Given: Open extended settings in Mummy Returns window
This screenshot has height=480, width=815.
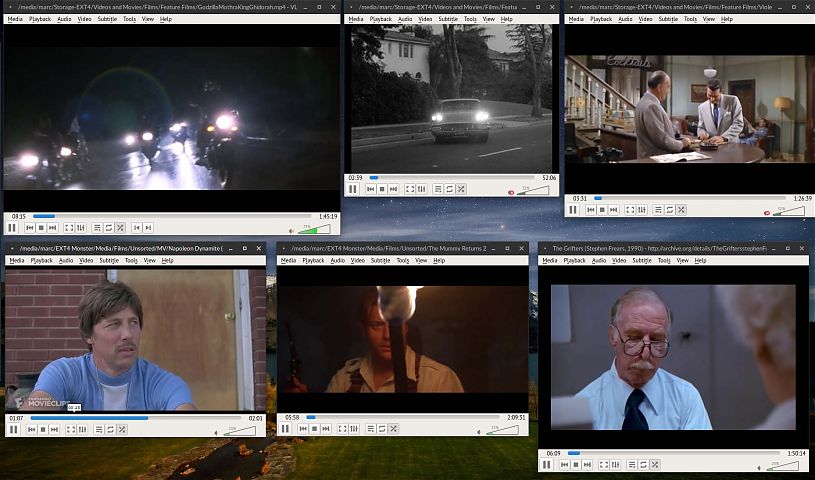Looking at the screenshot, I should click(x=354, y=429).
